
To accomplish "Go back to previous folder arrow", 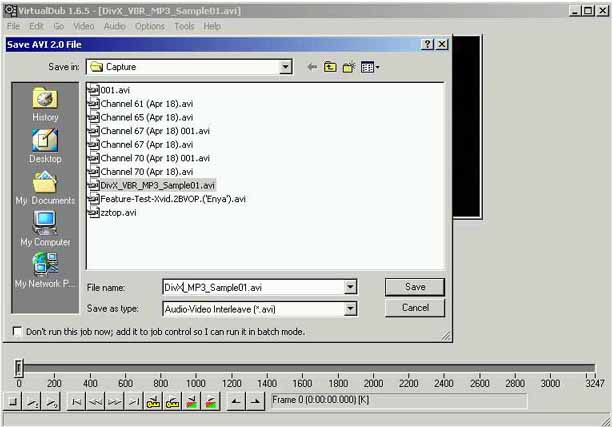I will [x=312, y=67].
